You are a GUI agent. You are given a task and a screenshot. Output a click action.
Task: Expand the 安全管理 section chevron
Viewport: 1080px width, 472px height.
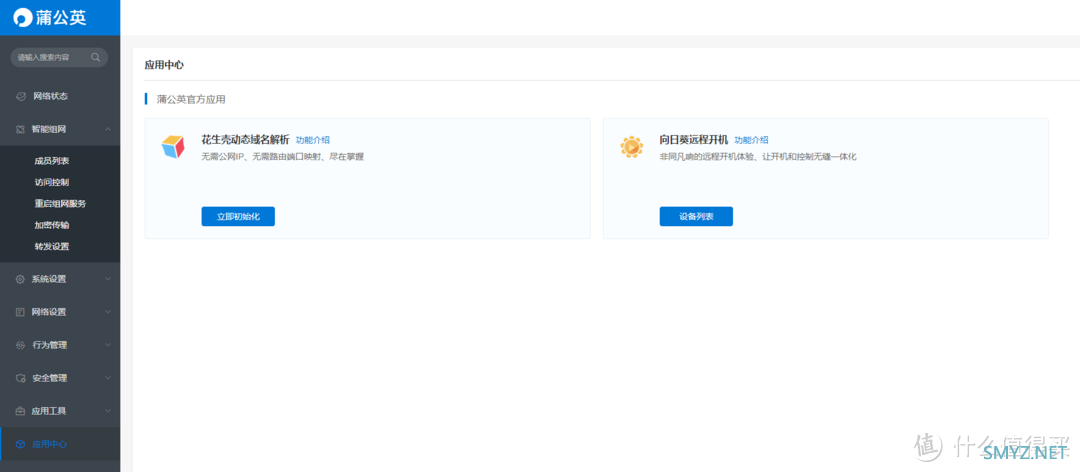pos(108,378)
